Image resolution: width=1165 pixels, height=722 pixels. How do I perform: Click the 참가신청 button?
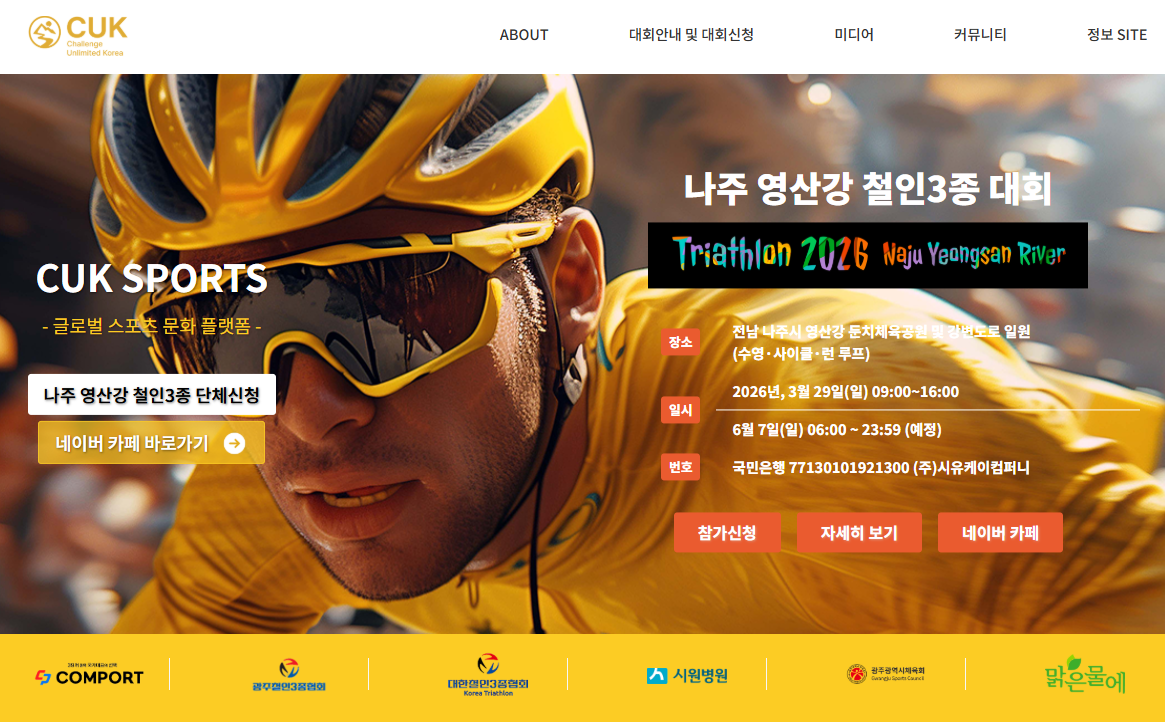[x=727, y=532]
